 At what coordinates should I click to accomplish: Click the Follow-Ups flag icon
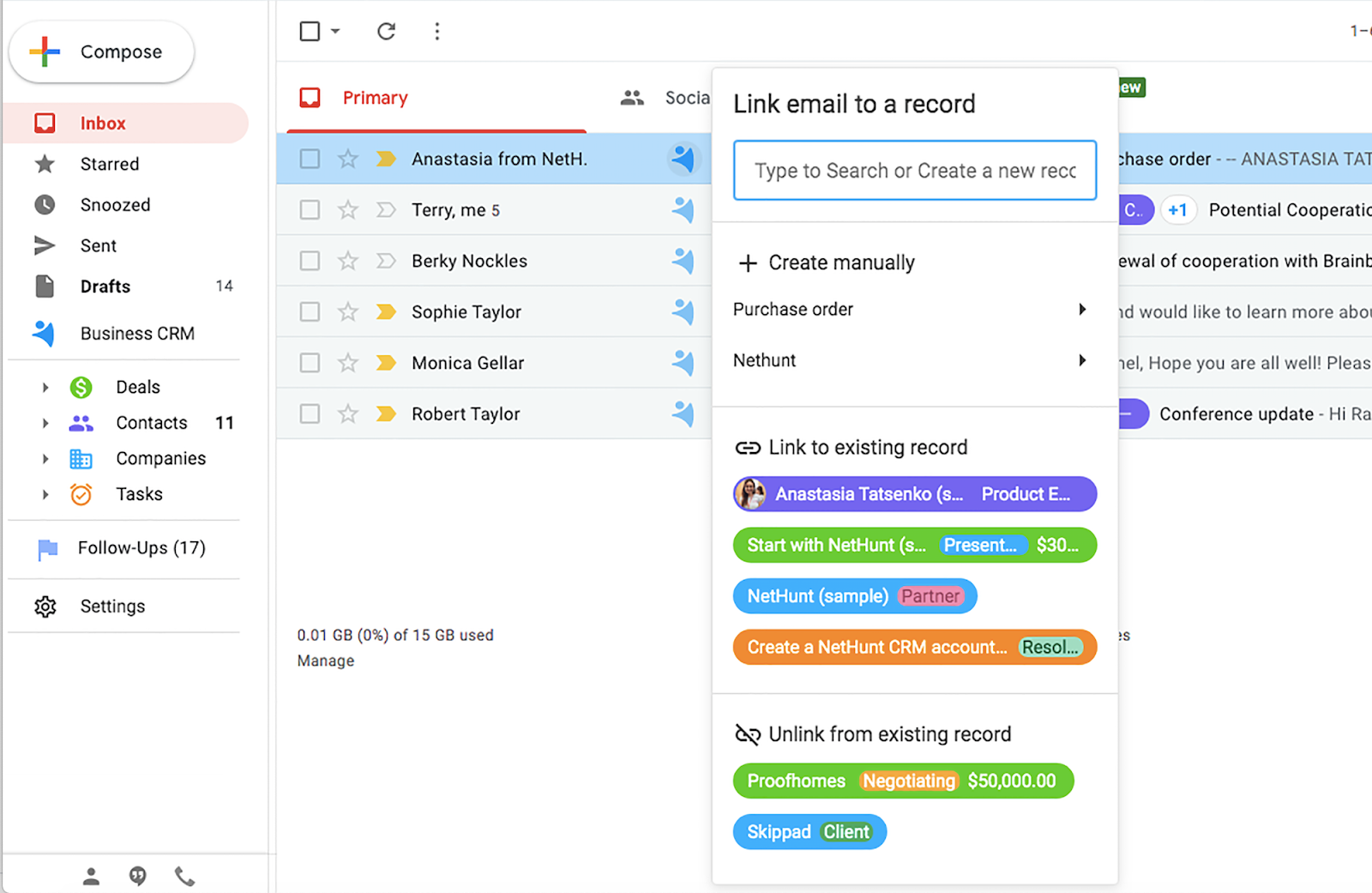click(x=48, y=549)
